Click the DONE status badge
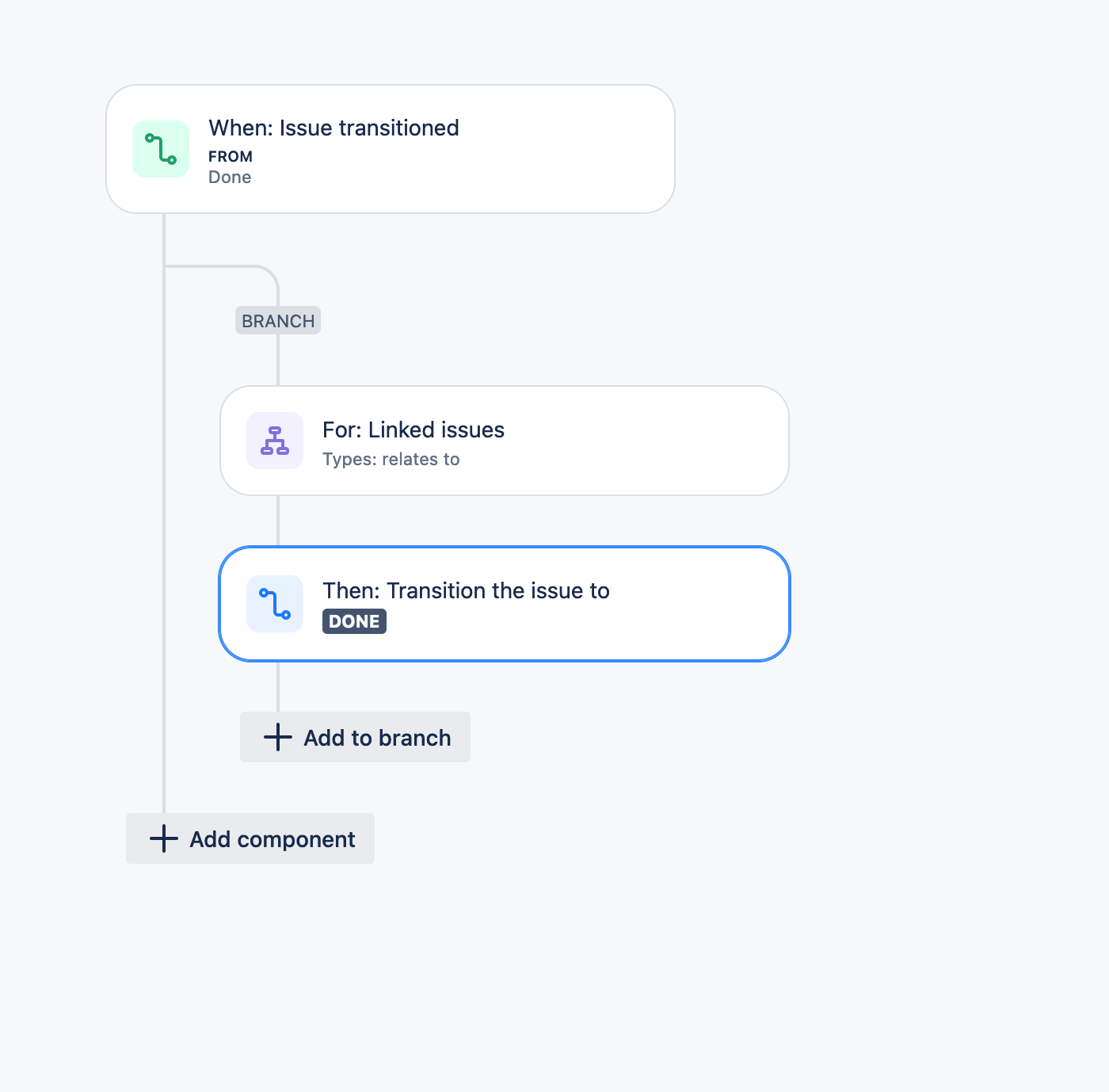Image resolution: width=1109 pixels, height=1092 pixels. pos(354,621)
